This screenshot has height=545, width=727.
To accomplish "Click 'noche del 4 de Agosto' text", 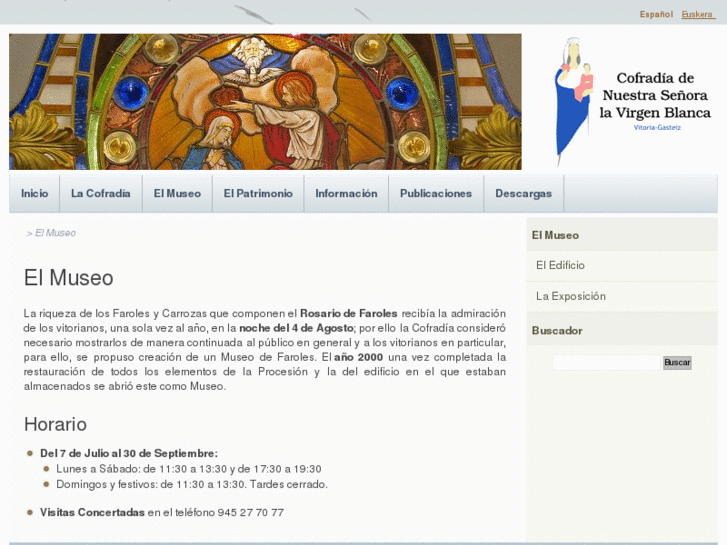I will [296, 328].
